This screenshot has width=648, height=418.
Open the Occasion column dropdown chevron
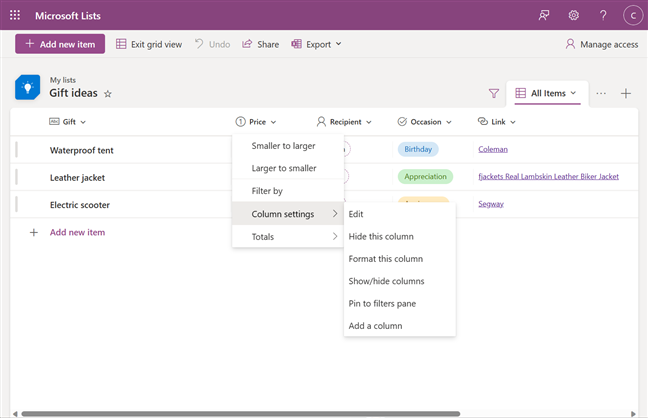tap(449, 122)
